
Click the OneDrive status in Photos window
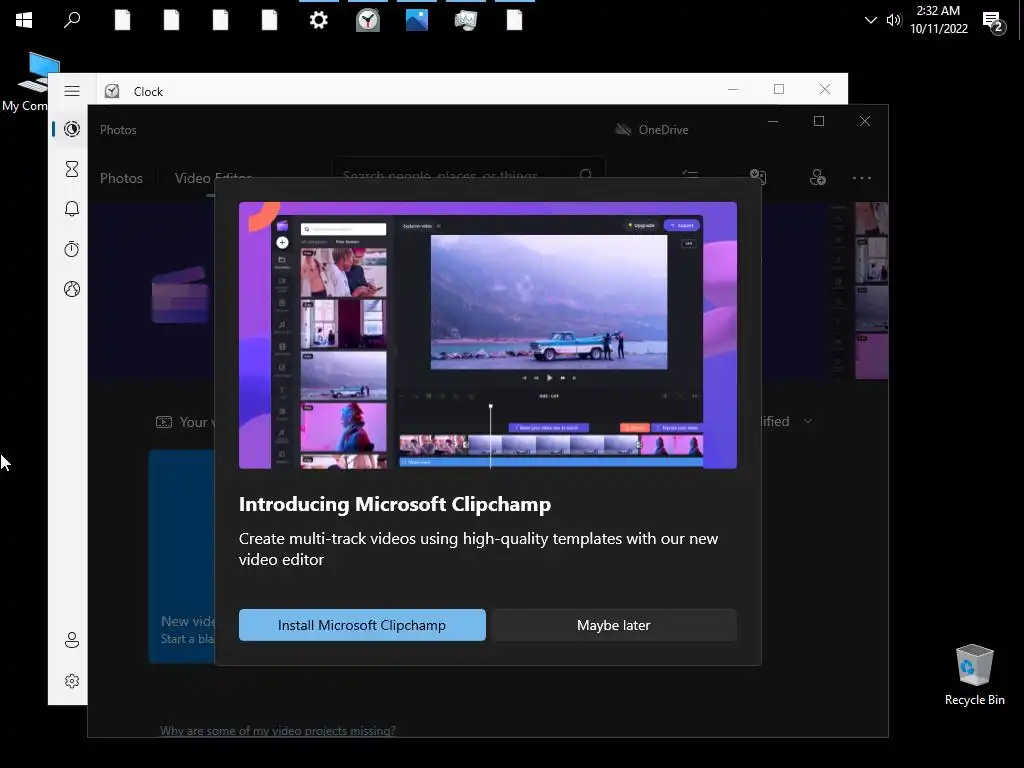pos(652,129)
